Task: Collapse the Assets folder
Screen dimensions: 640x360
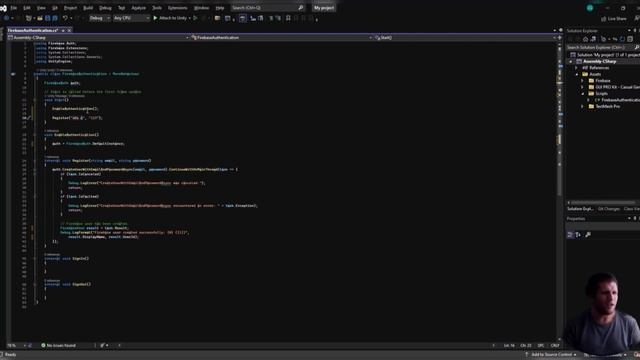Action: (x=576, y=74)
